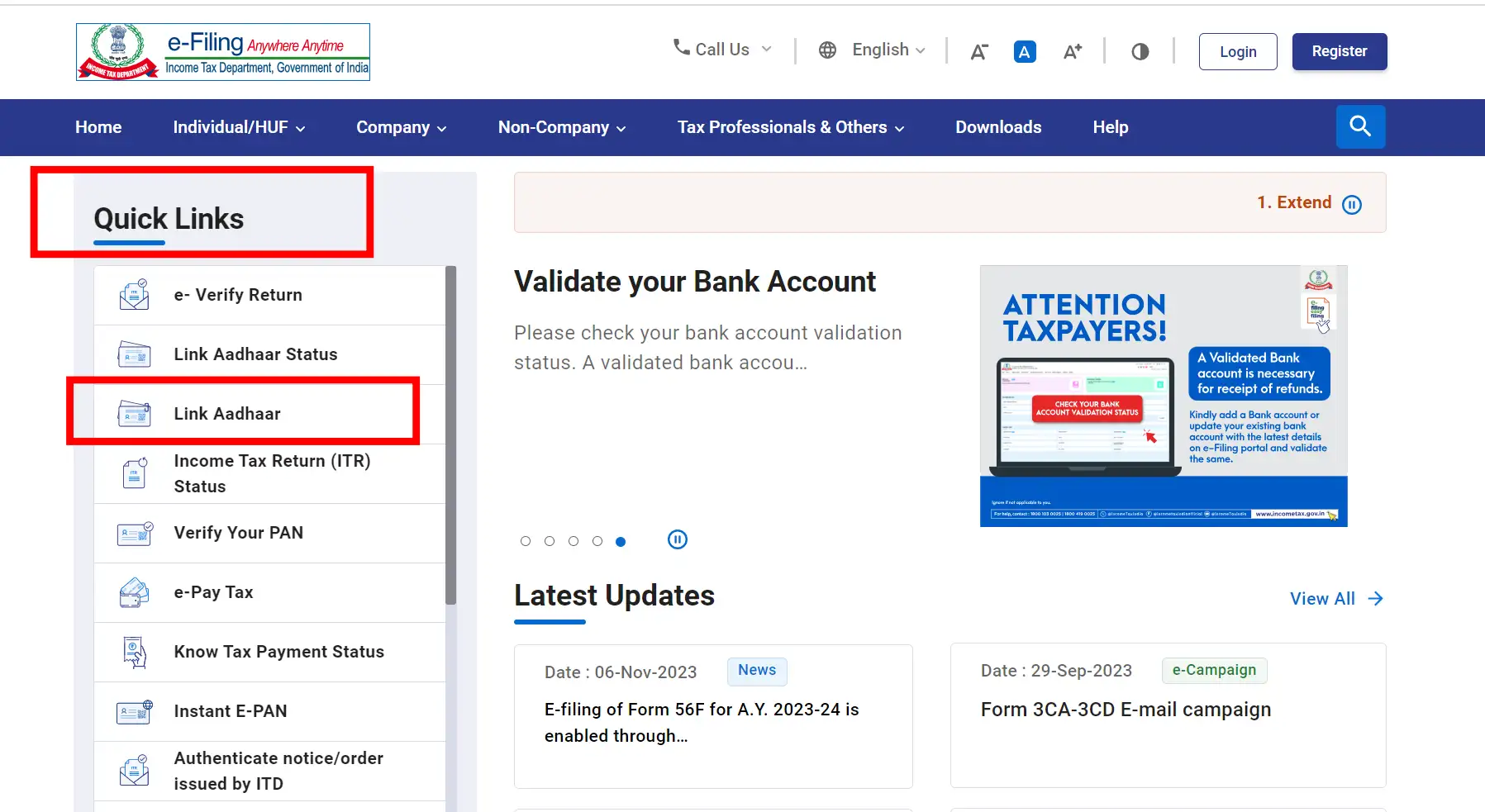Open View All latest updates link
This screenshot has height=812, width=1485.
pos(1335,599)
